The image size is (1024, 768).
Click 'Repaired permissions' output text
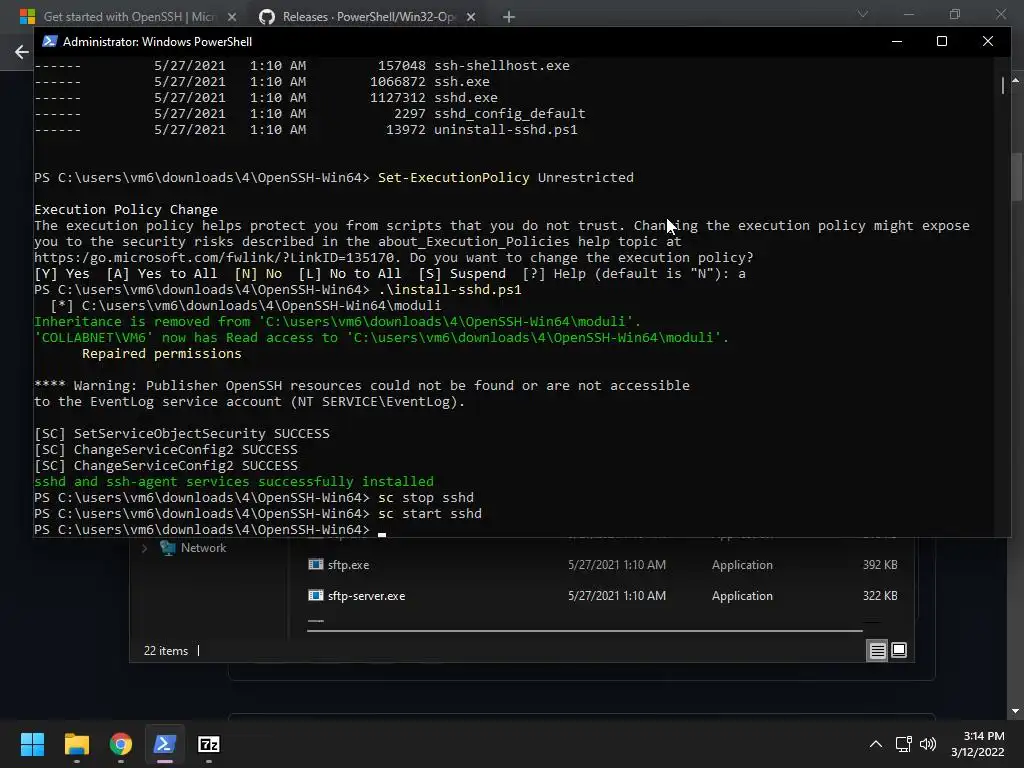[161, 353]
